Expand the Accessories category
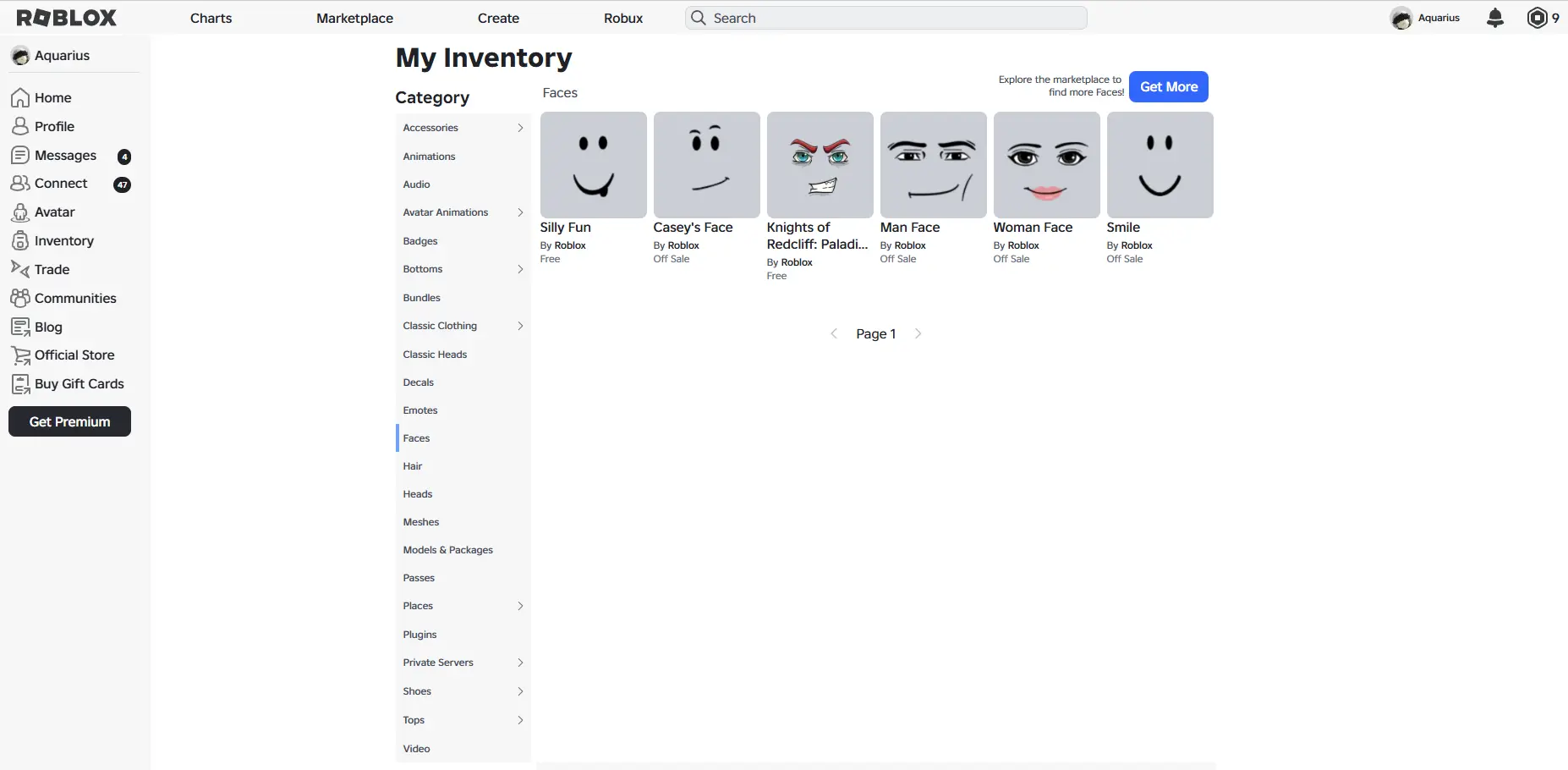Image resolution: width=1568 pixels, height=770 pixels. point(520,128)
